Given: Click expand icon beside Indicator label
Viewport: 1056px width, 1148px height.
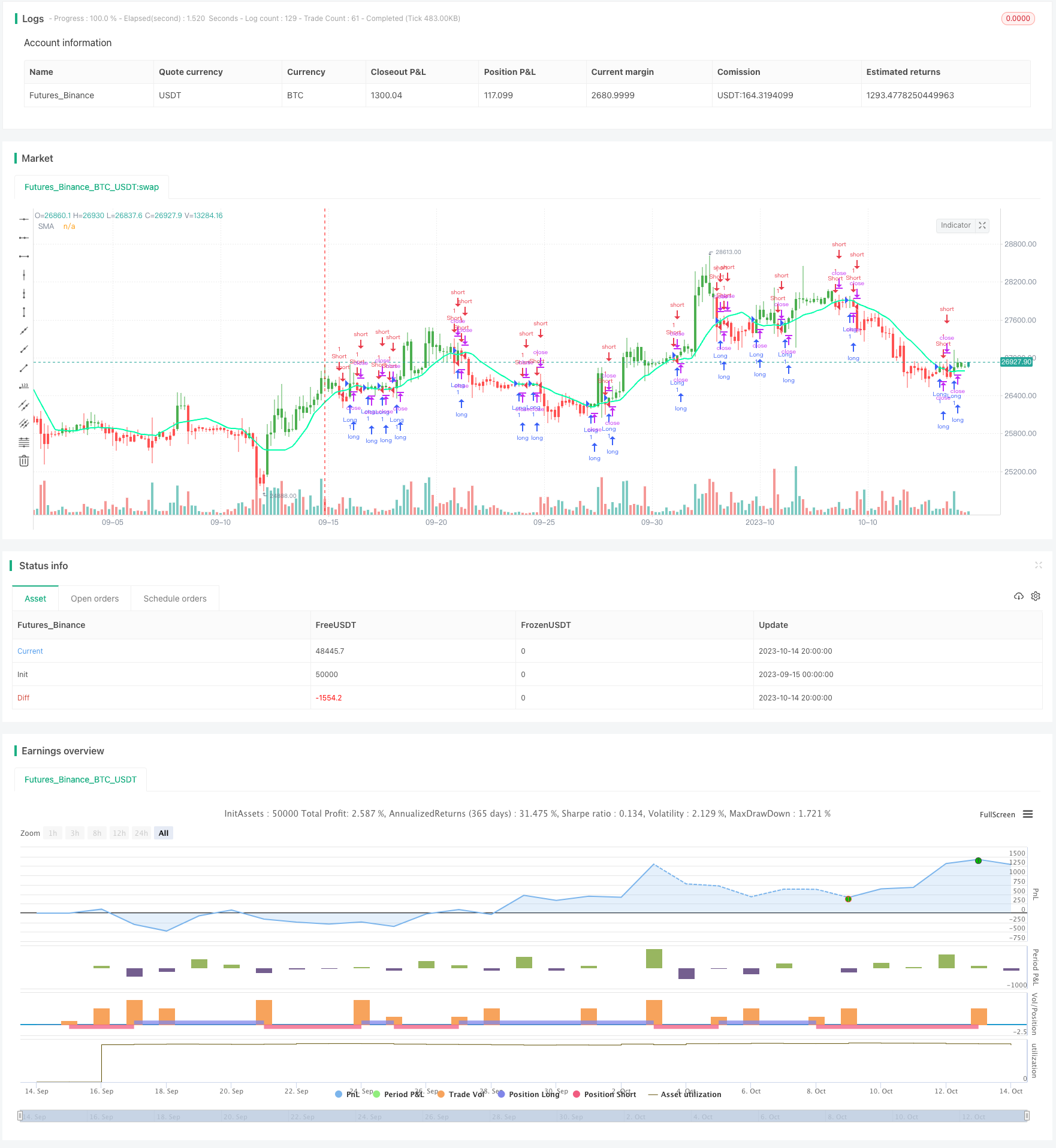Looking at the screenshot, I should 982,225.
